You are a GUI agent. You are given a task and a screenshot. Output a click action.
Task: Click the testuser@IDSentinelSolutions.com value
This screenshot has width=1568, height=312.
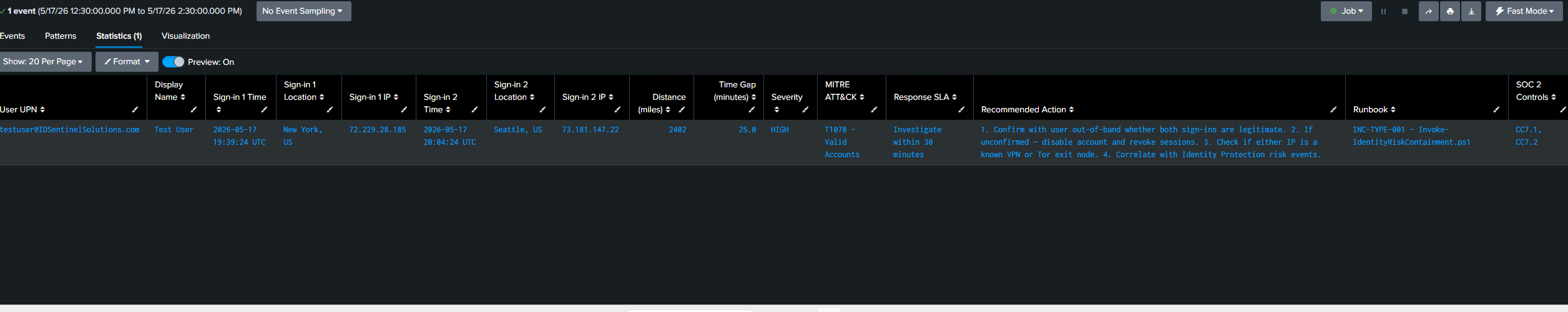[x=69, y=130]
